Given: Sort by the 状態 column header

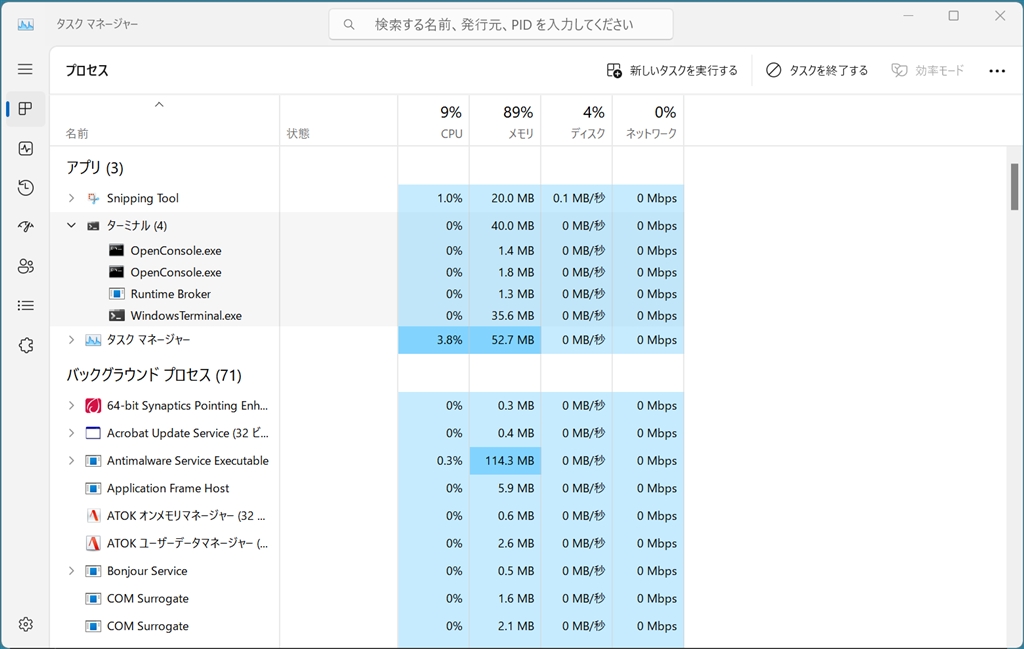Looking at the screenshot, I should click(x=338, y=121).
